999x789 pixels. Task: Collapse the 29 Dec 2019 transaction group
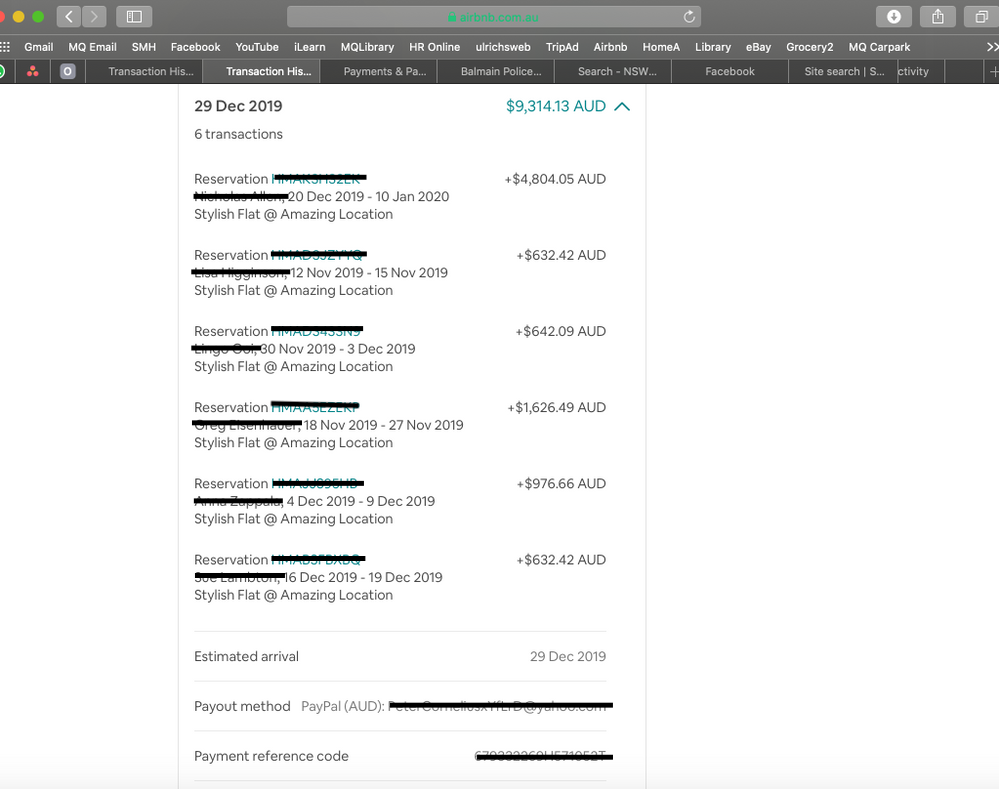coord(623,106)
